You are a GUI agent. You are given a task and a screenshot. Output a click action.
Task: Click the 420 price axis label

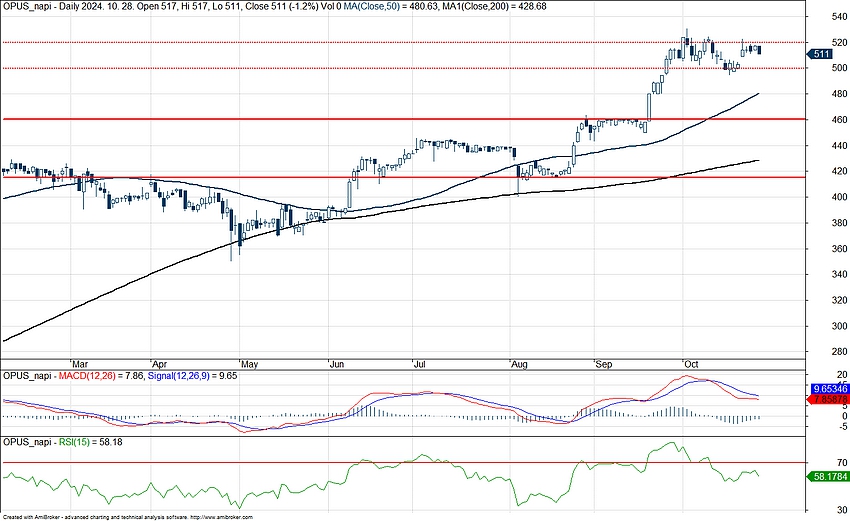(x=839, y=171)
